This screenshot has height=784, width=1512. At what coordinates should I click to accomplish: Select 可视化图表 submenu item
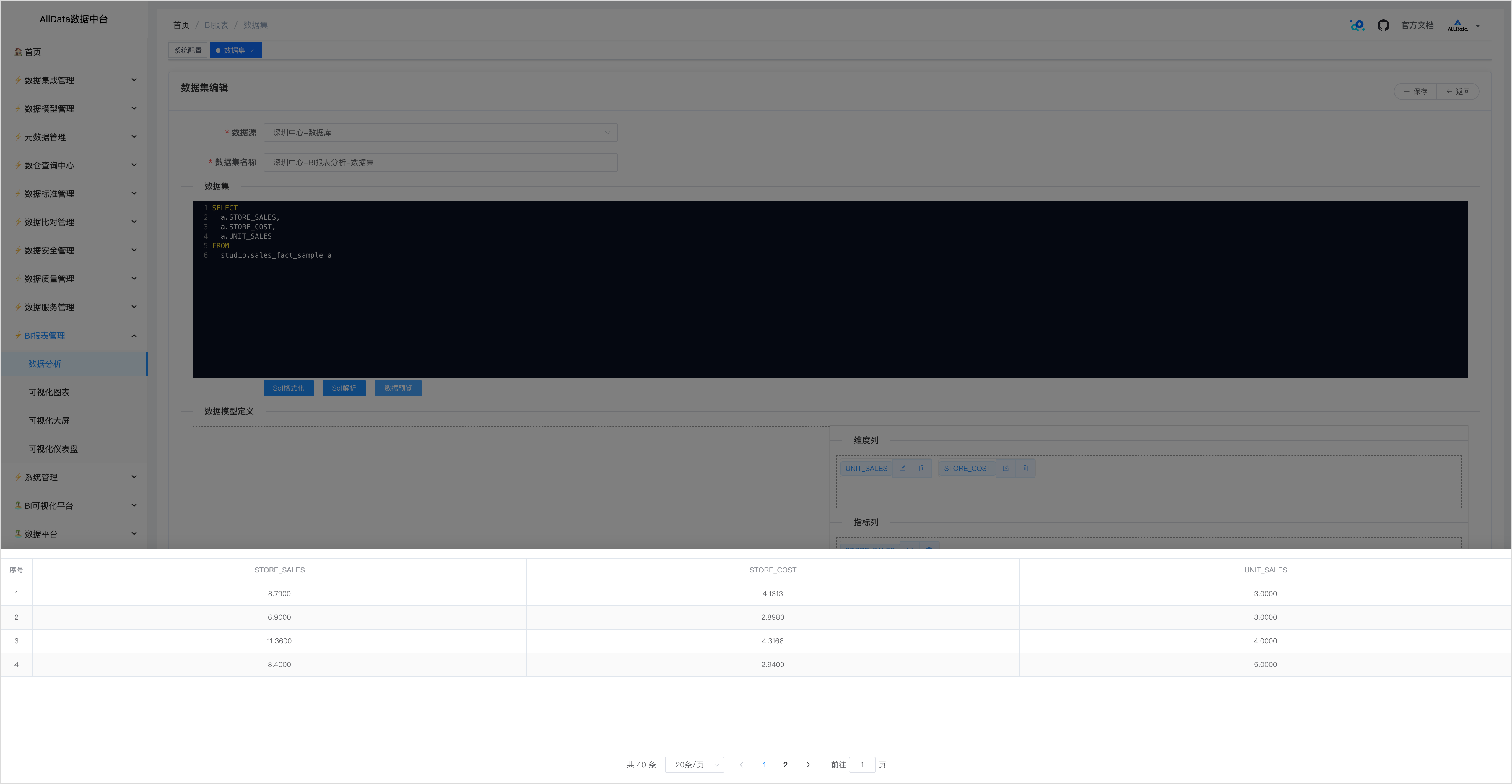pos(74,392)
